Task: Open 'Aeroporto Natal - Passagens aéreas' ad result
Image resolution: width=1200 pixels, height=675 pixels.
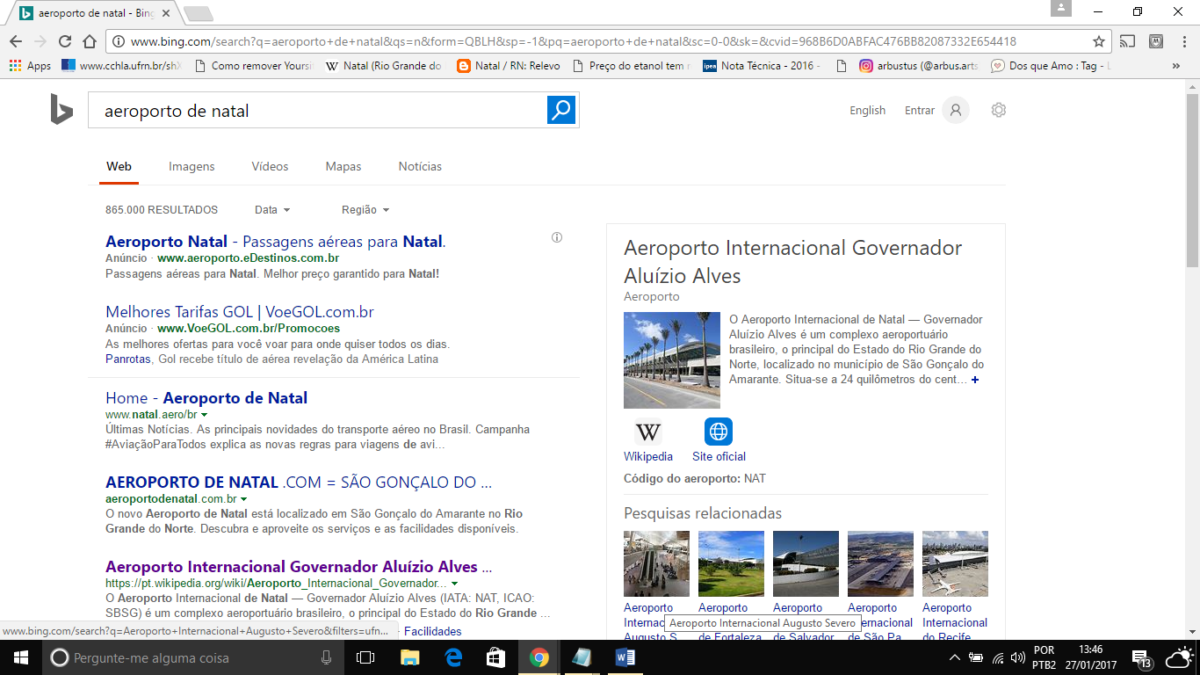Action: [x=275, y=241]
